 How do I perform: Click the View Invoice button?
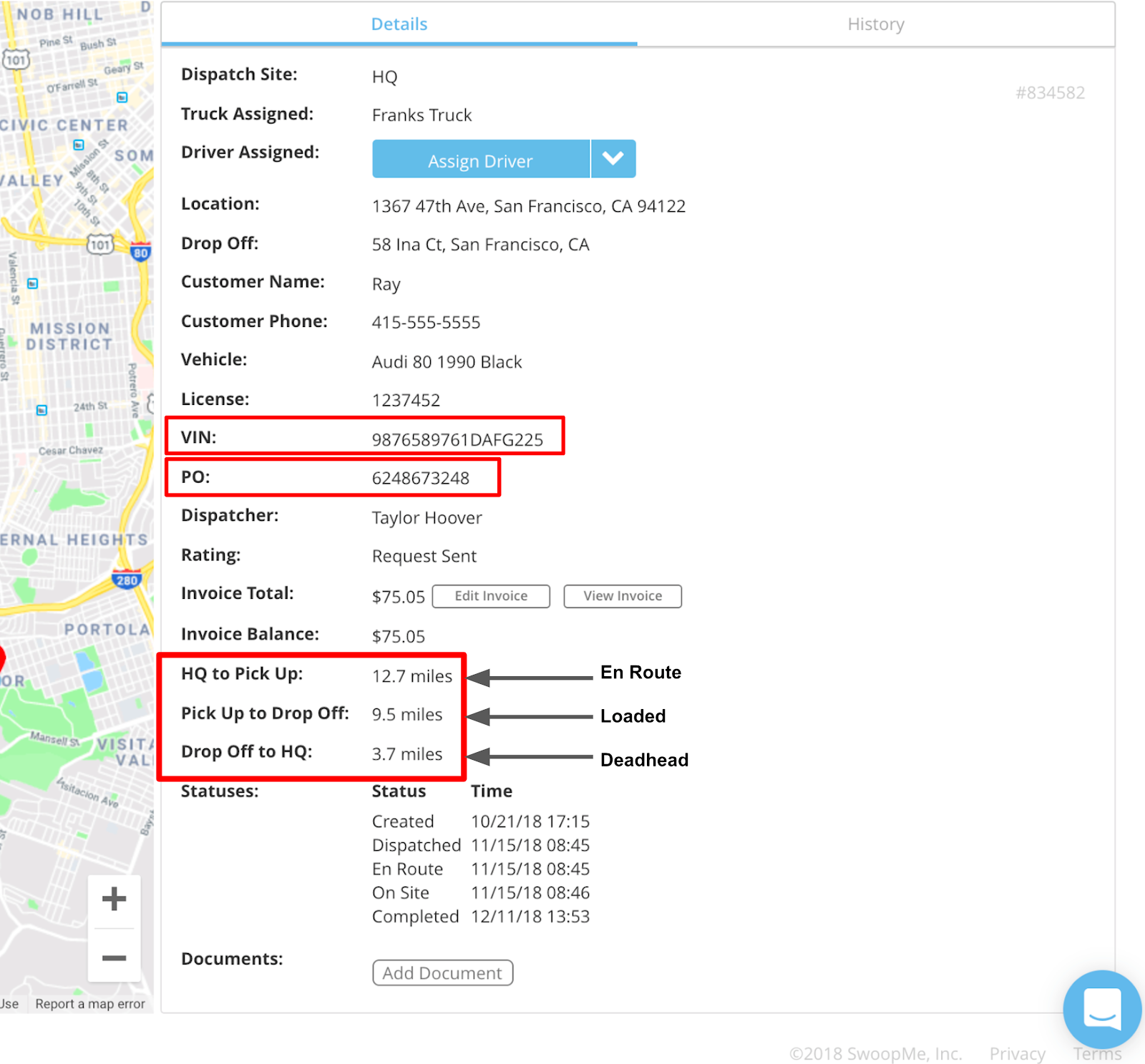tap(622, 596)
